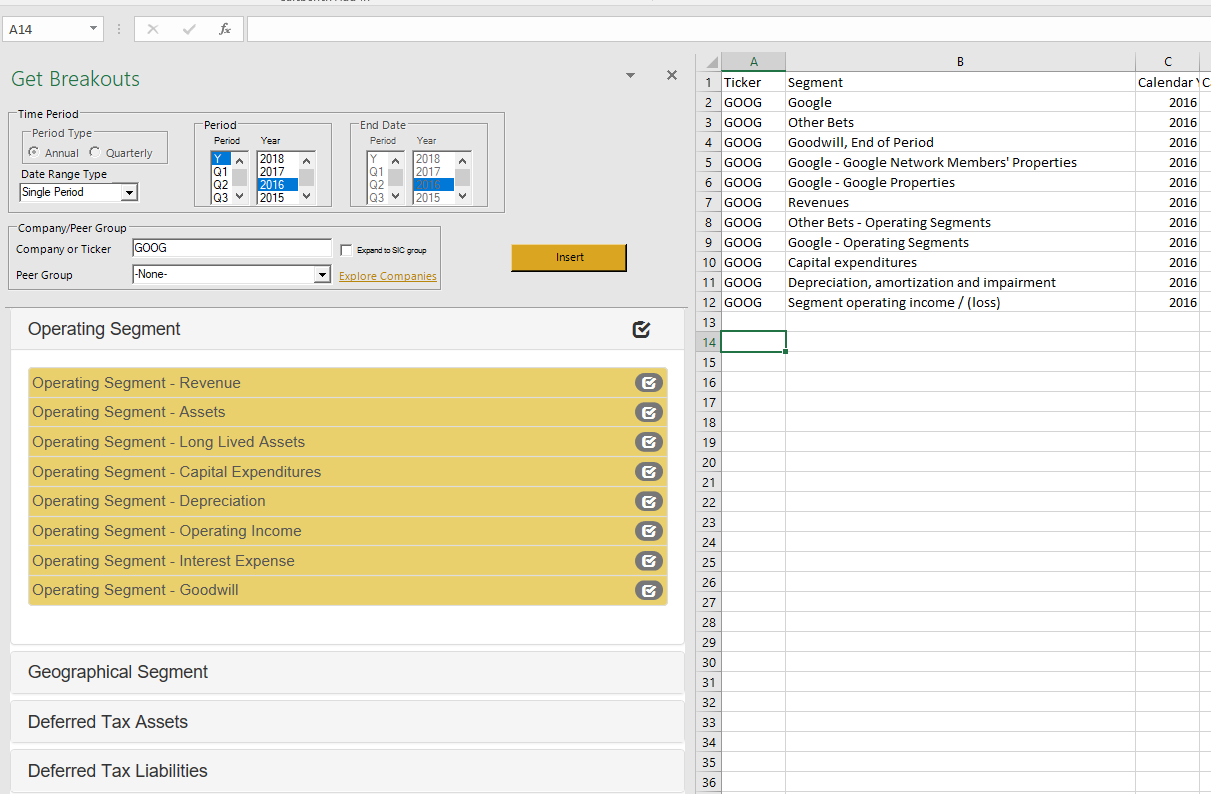This screenshot has height=794, width=1211.
Task: Click the formula bar cancel X icon
Action: pos(153,30)
